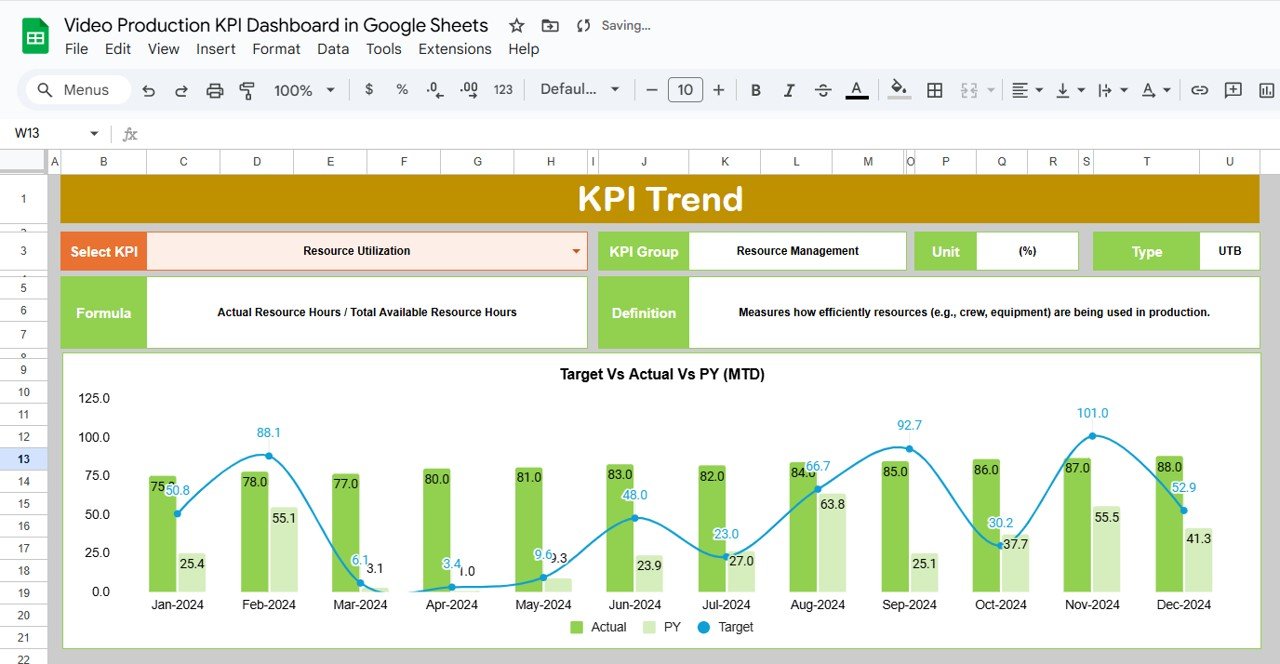1280x664 pixels.
Task: Open vertical align dropdown
Action: pos(1070,90)
